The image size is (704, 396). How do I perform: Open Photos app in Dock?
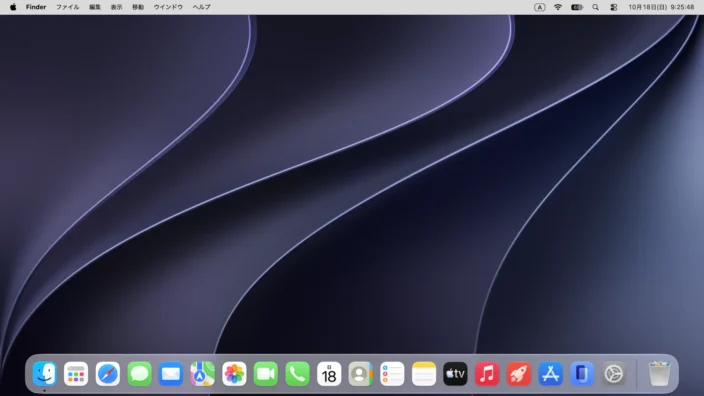[x=234, y=374]
